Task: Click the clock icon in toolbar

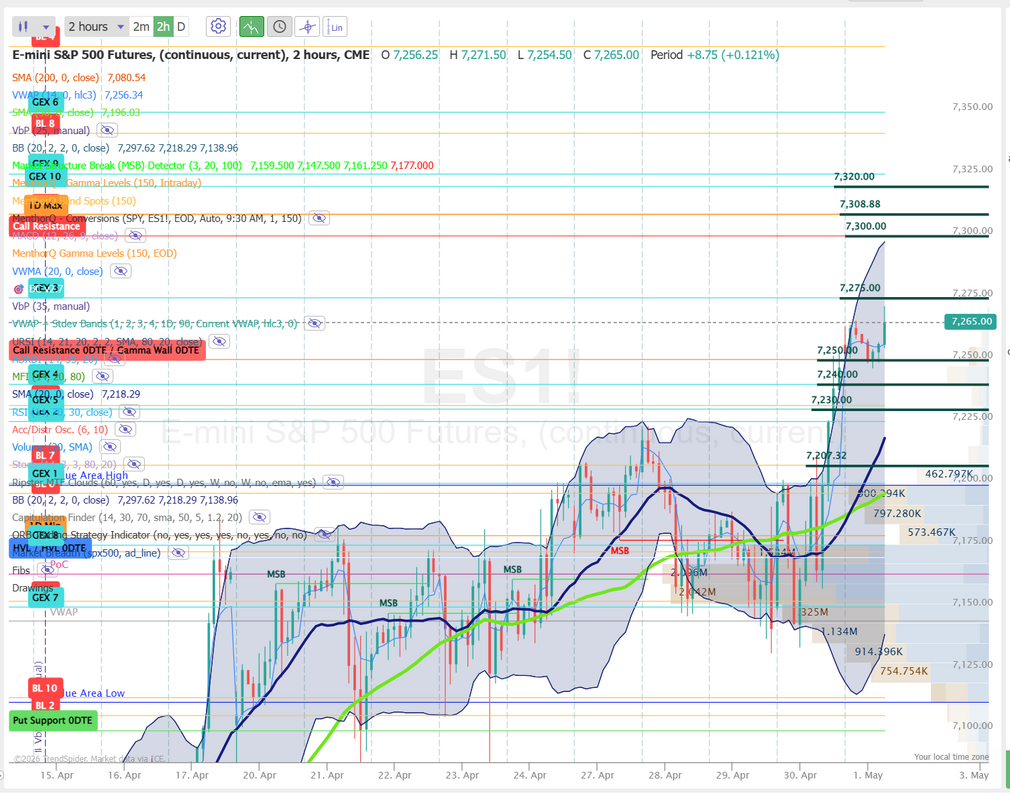Action: (x=280, y=26)
